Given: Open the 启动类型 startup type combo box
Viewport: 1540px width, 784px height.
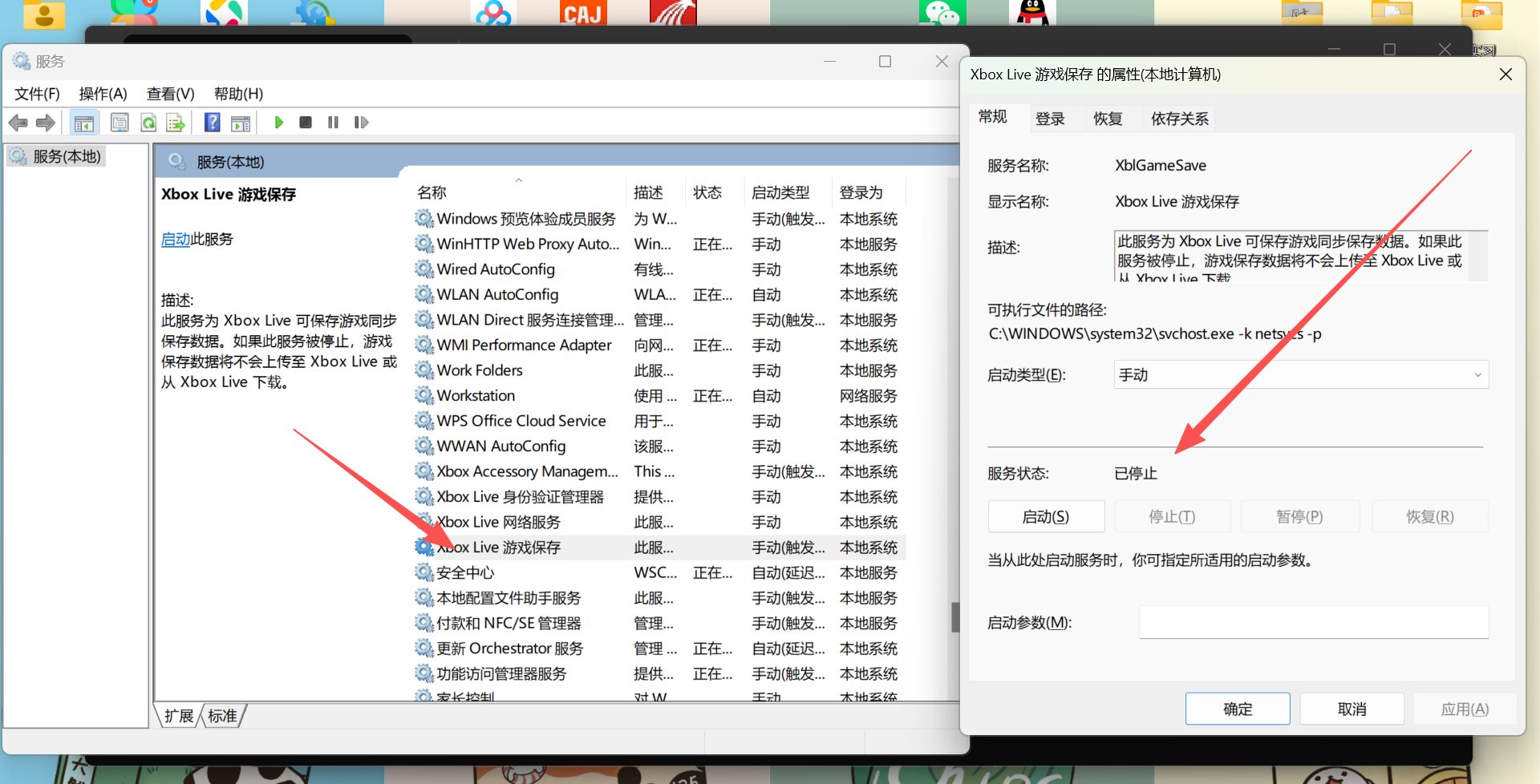Looking at the screenshot, I should (1301, 375).
